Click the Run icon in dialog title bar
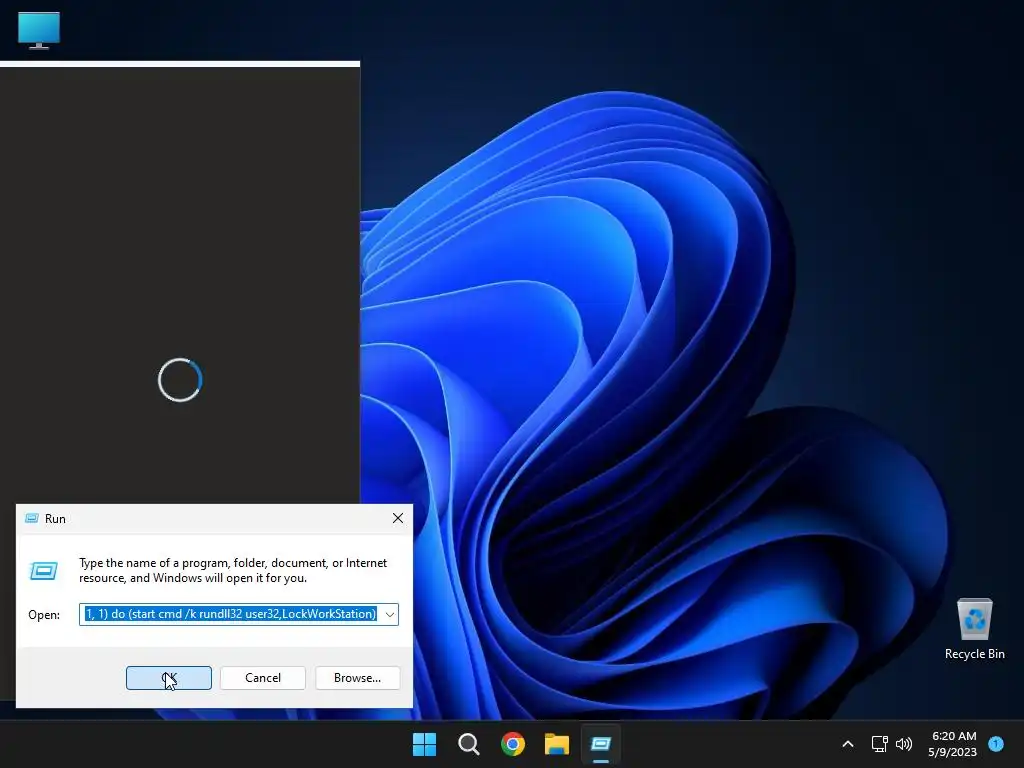The width and height of the screenshot is (1024, 768). tap(31, 519)
